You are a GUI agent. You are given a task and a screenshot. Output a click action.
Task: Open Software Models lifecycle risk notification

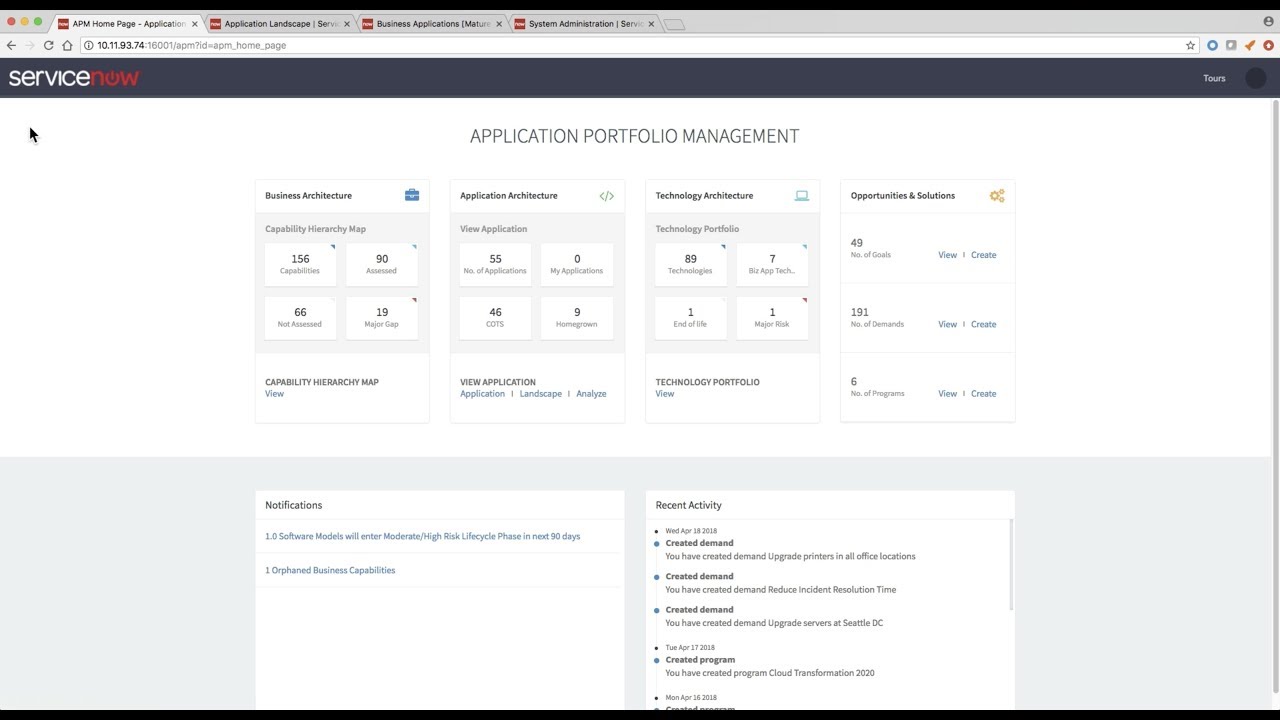(422, 536)
